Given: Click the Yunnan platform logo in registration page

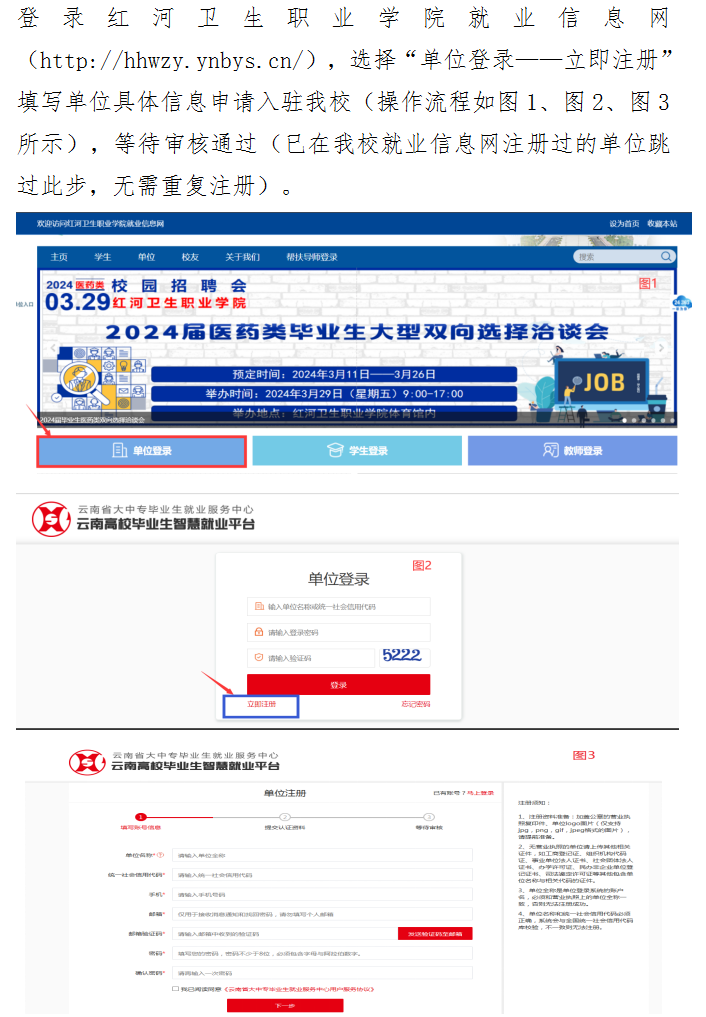Looking at the screenshot, I should click(x=87, y=761).
